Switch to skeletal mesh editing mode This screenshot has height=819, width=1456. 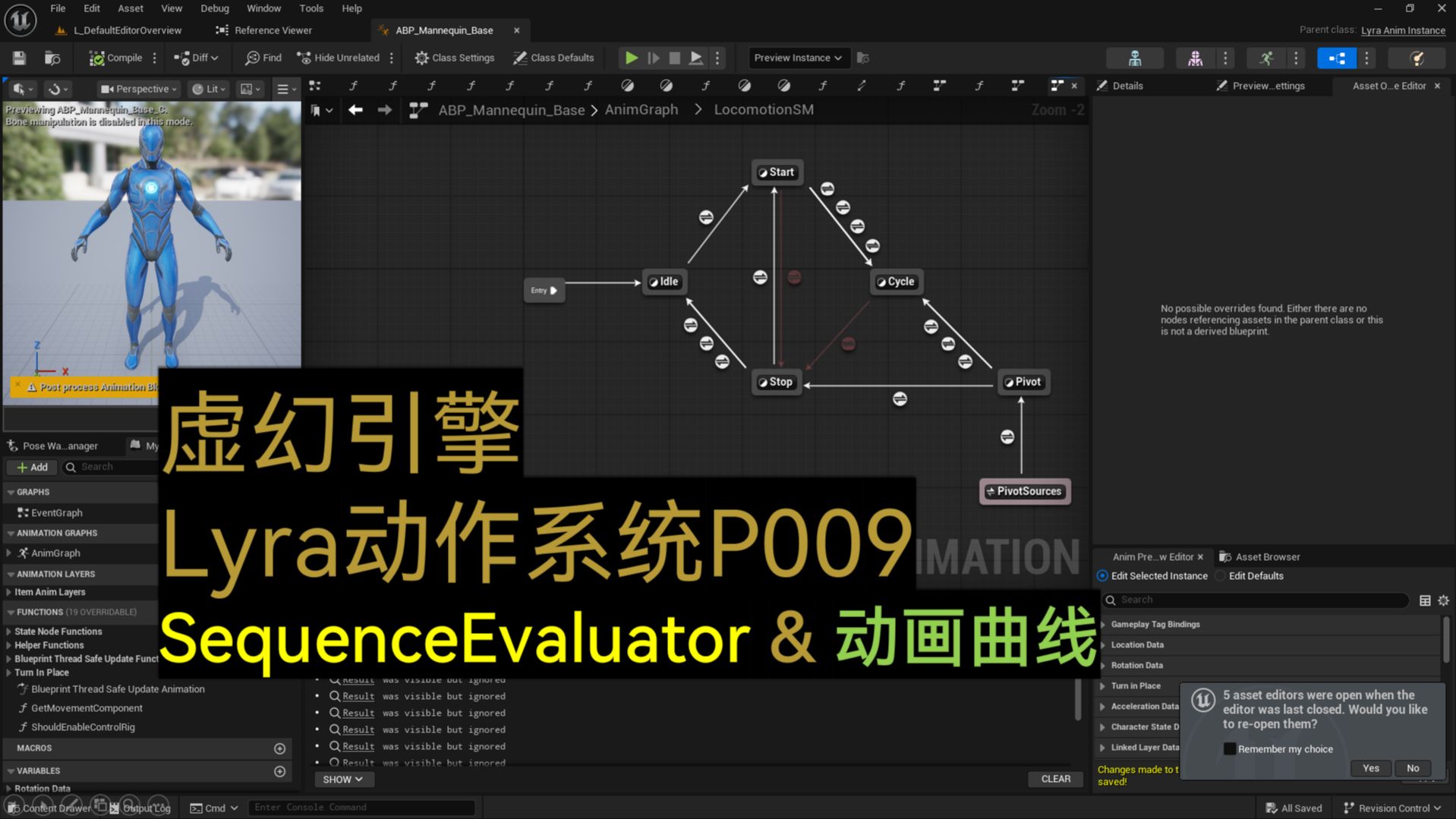point(1195,58)
